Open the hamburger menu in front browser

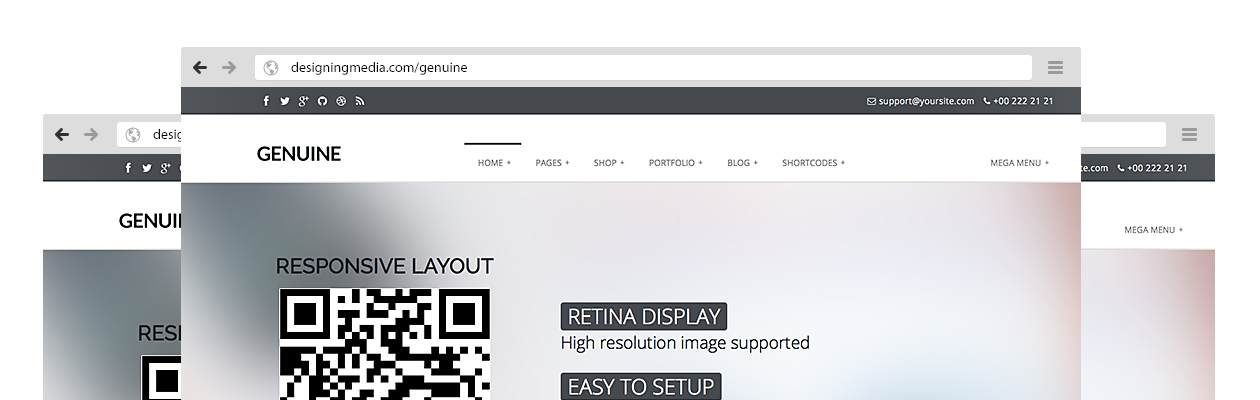coord(1055,67)
